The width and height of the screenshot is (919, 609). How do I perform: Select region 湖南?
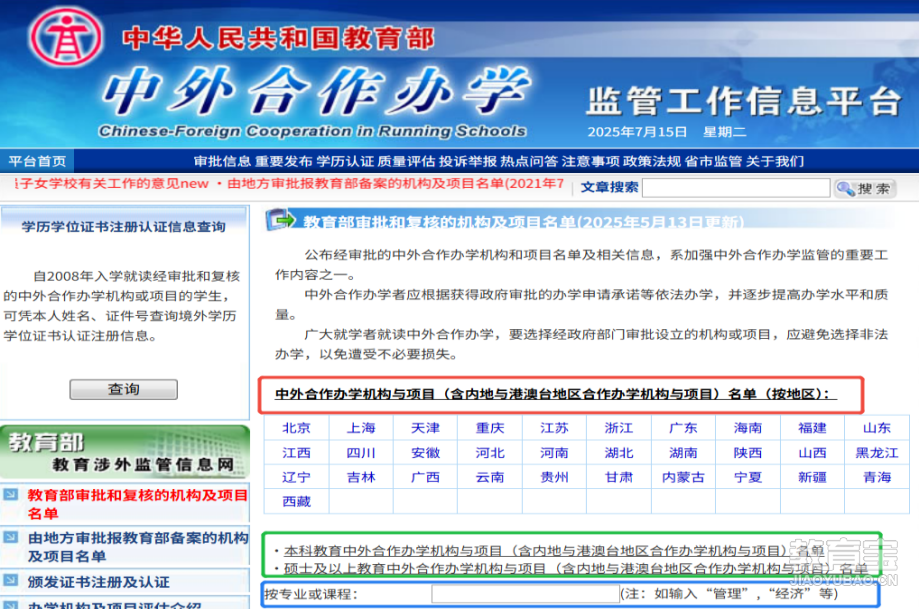click(x=683, y=453)
